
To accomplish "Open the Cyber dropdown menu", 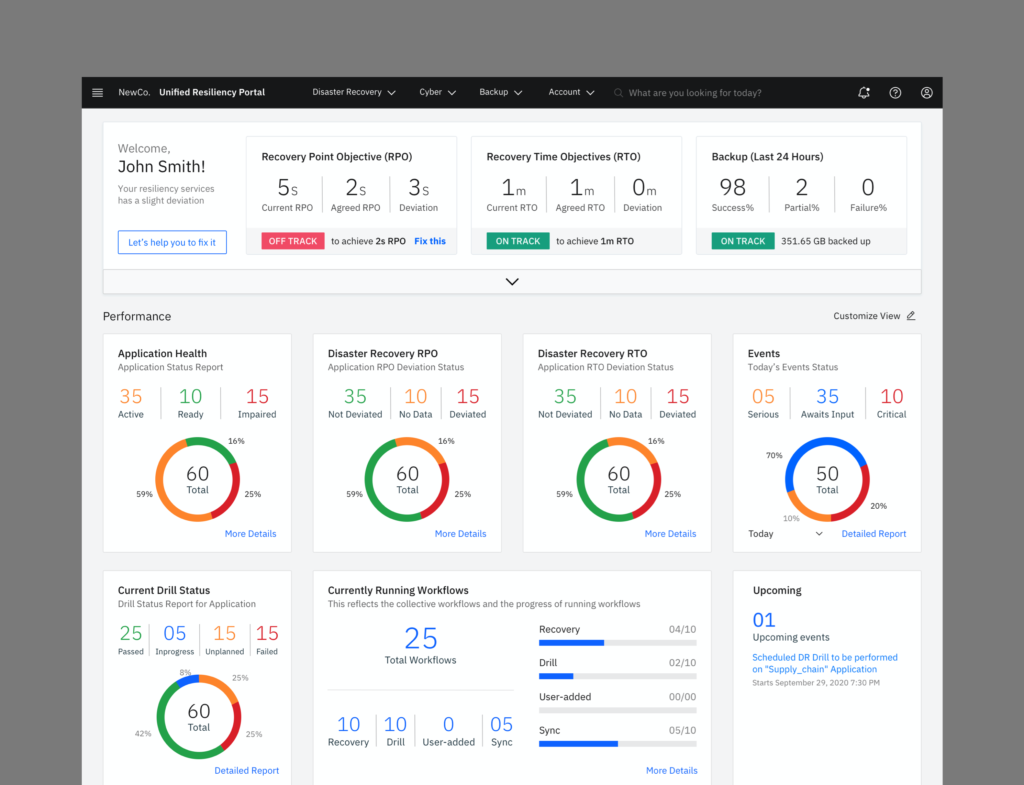I will (437, 93).
